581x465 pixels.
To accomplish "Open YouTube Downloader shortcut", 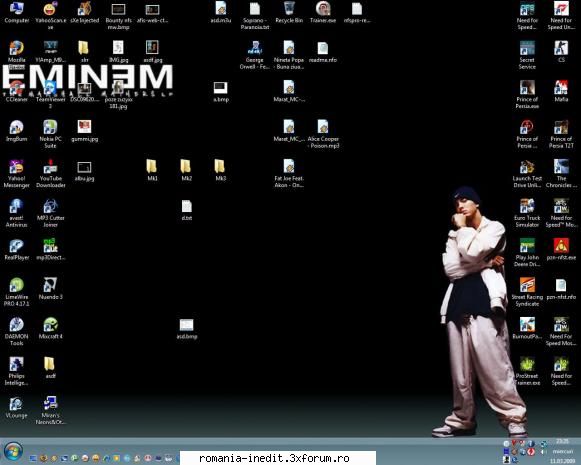I will click(50, 173).
